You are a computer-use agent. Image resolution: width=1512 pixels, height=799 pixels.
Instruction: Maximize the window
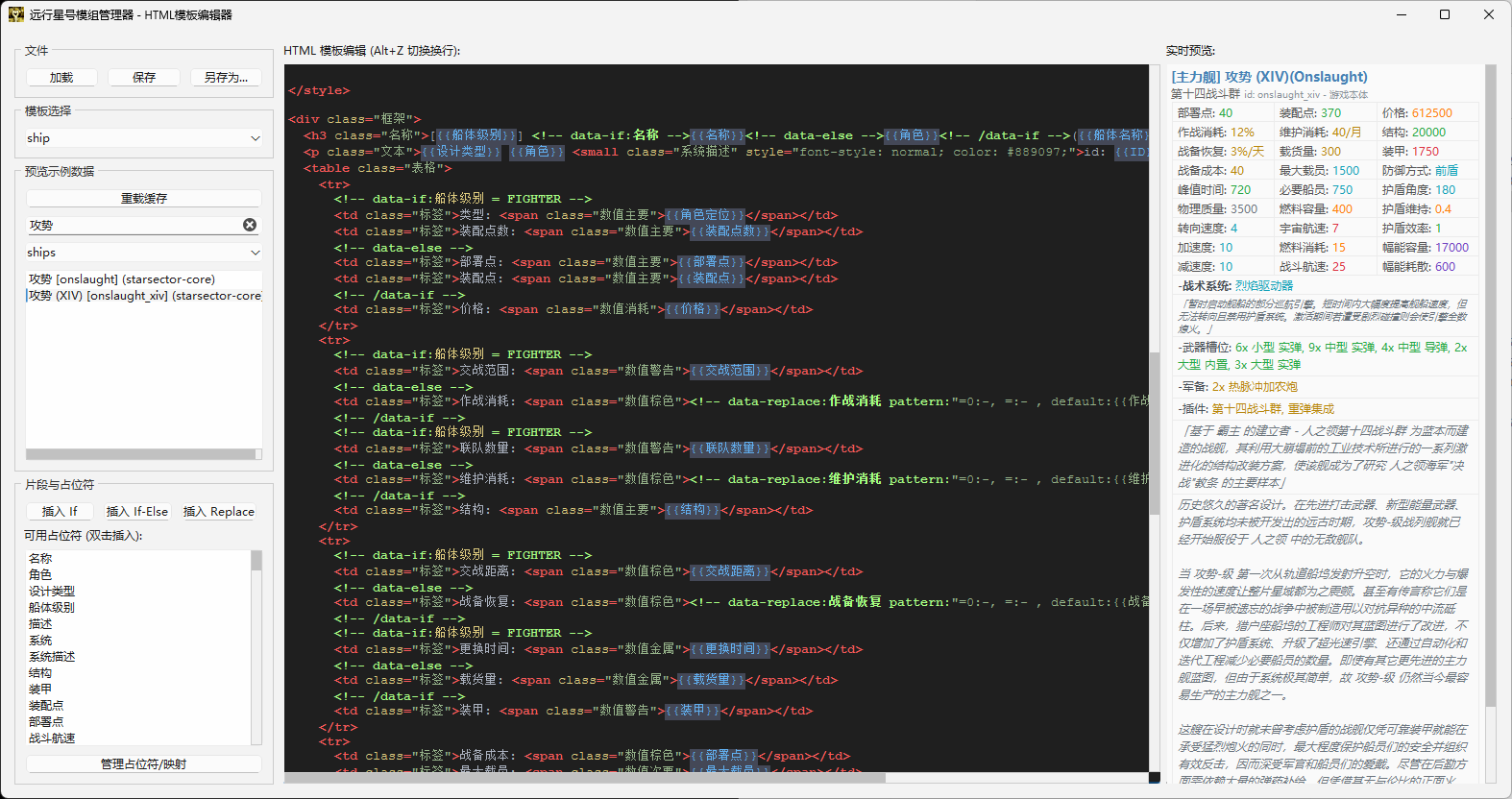(x=1444, y=14)
